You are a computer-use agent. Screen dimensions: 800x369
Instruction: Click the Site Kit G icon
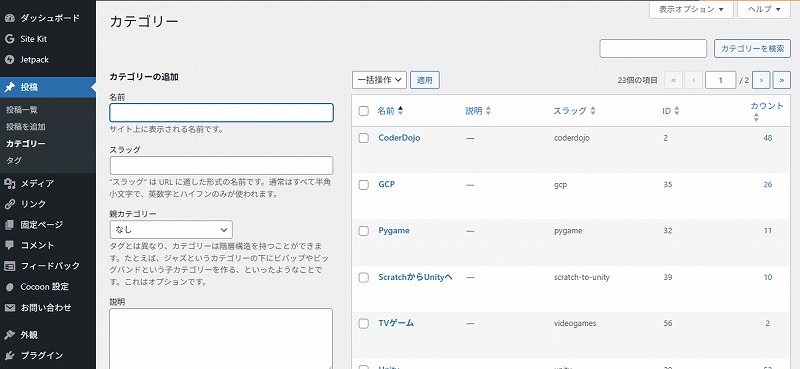pyautogui.click(x=9, y=39)
